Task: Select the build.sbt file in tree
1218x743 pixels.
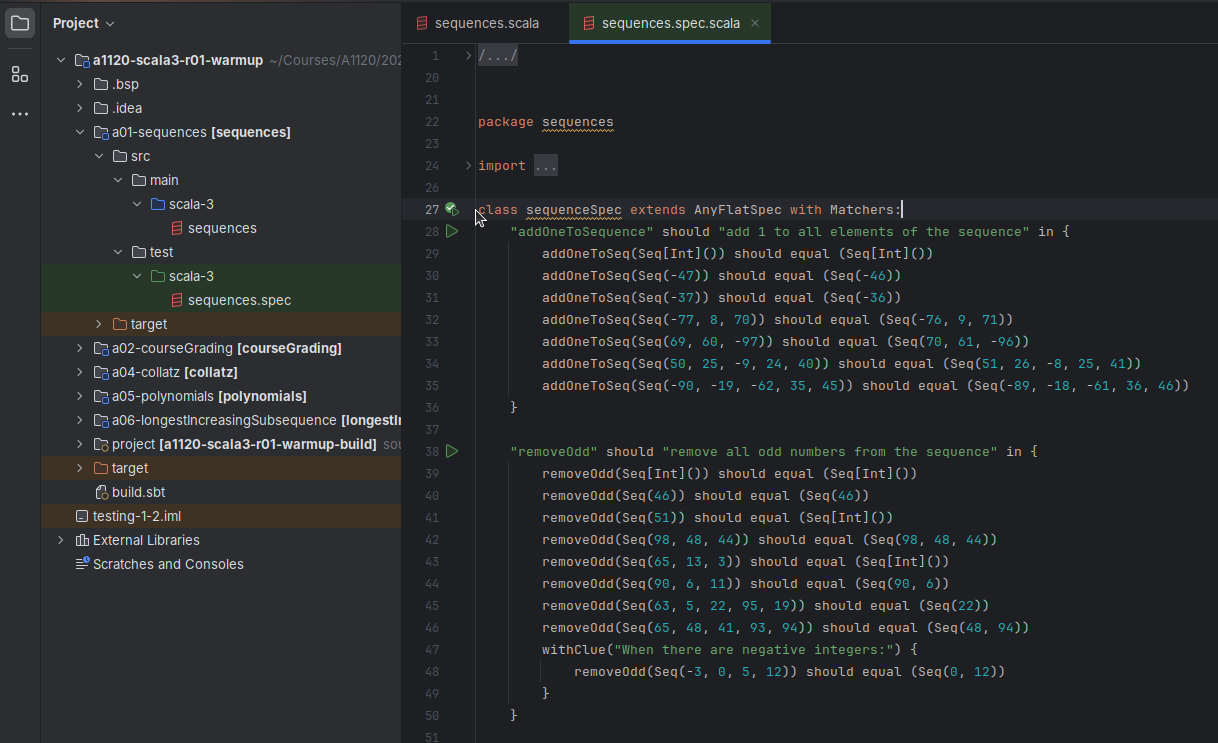Action: (139, 492)
